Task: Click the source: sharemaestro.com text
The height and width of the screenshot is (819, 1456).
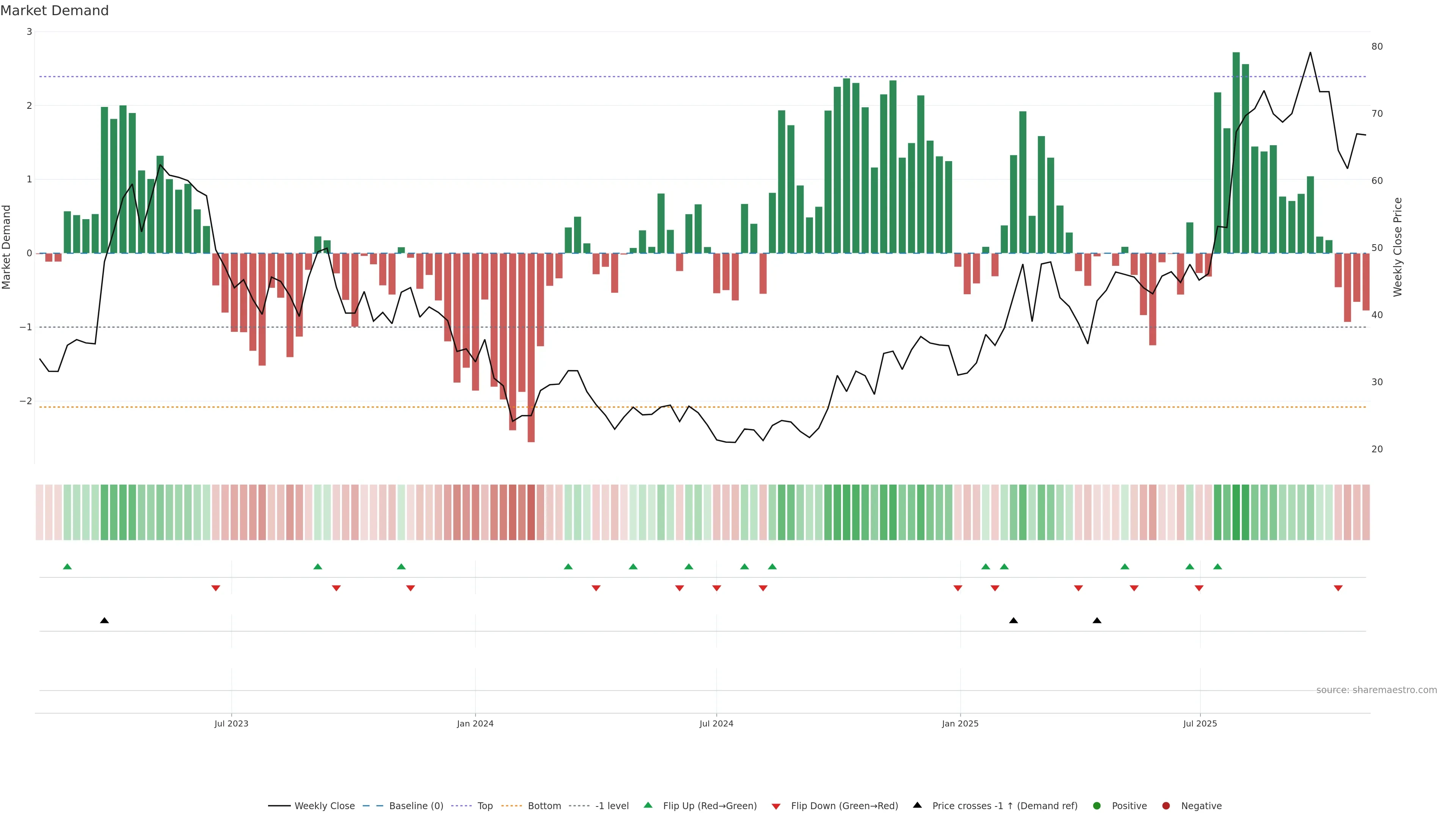Action: tap(1376, 690)
